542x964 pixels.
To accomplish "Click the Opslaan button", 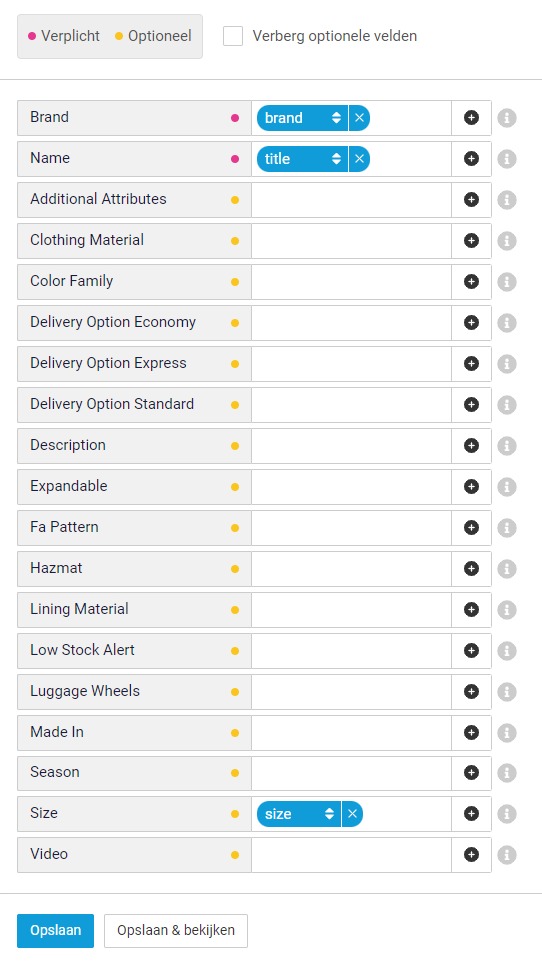I will pyautogui.click(x=55, y=931).
